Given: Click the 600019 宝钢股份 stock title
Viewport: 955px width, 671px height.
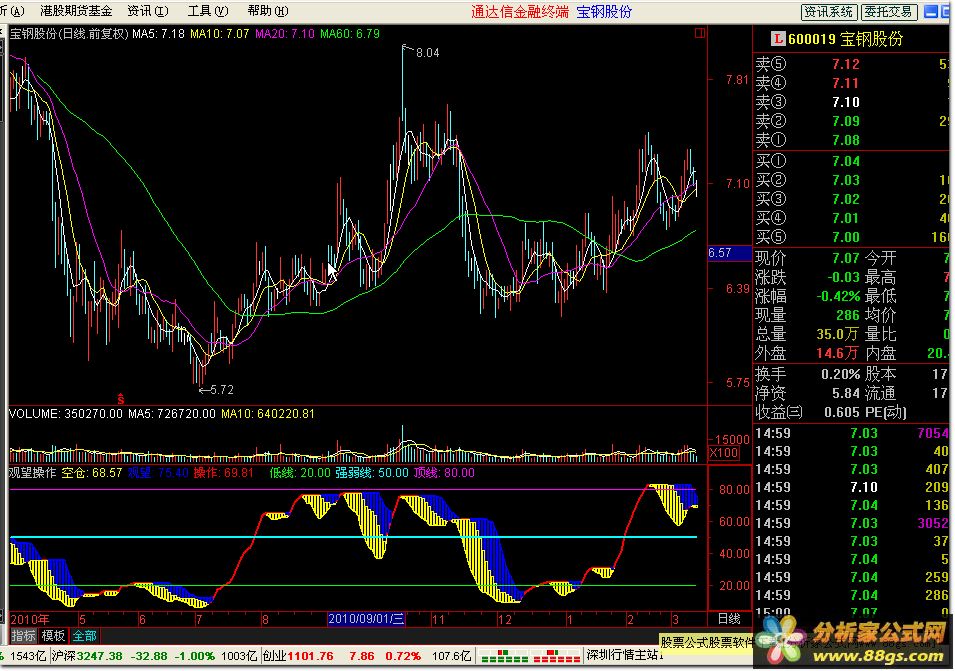Looking at the screenshot, I should click(x=845, y=40).
